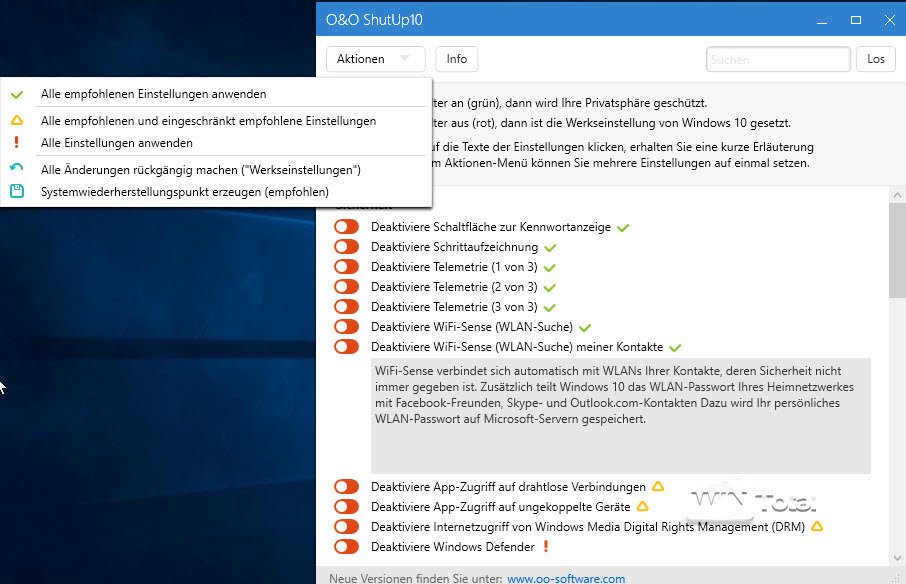Toggle Deaktiviere Schaltfläche zur Kennwortanzeige switch

347,226
